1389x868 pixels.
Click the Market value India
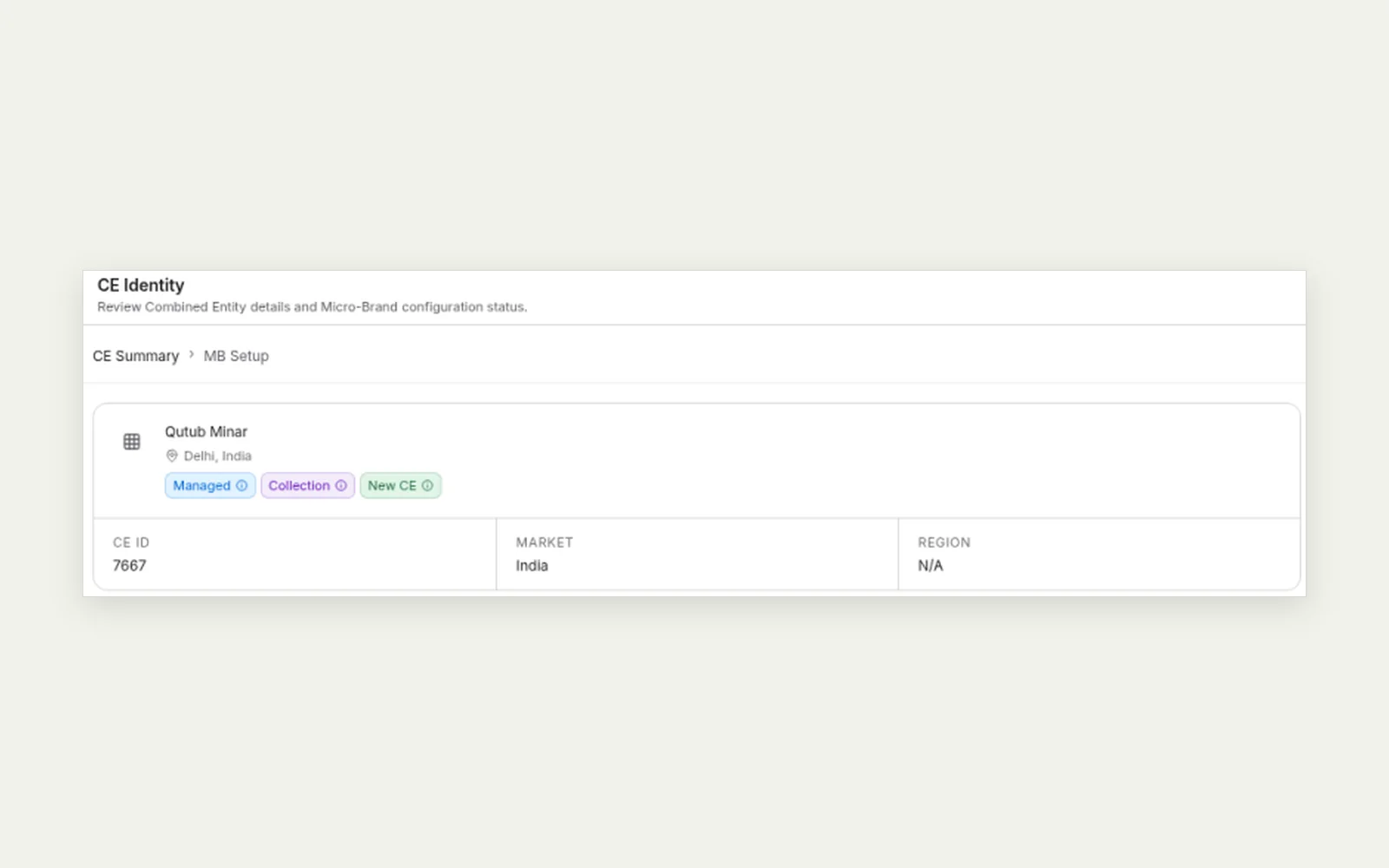click(531, 565)
